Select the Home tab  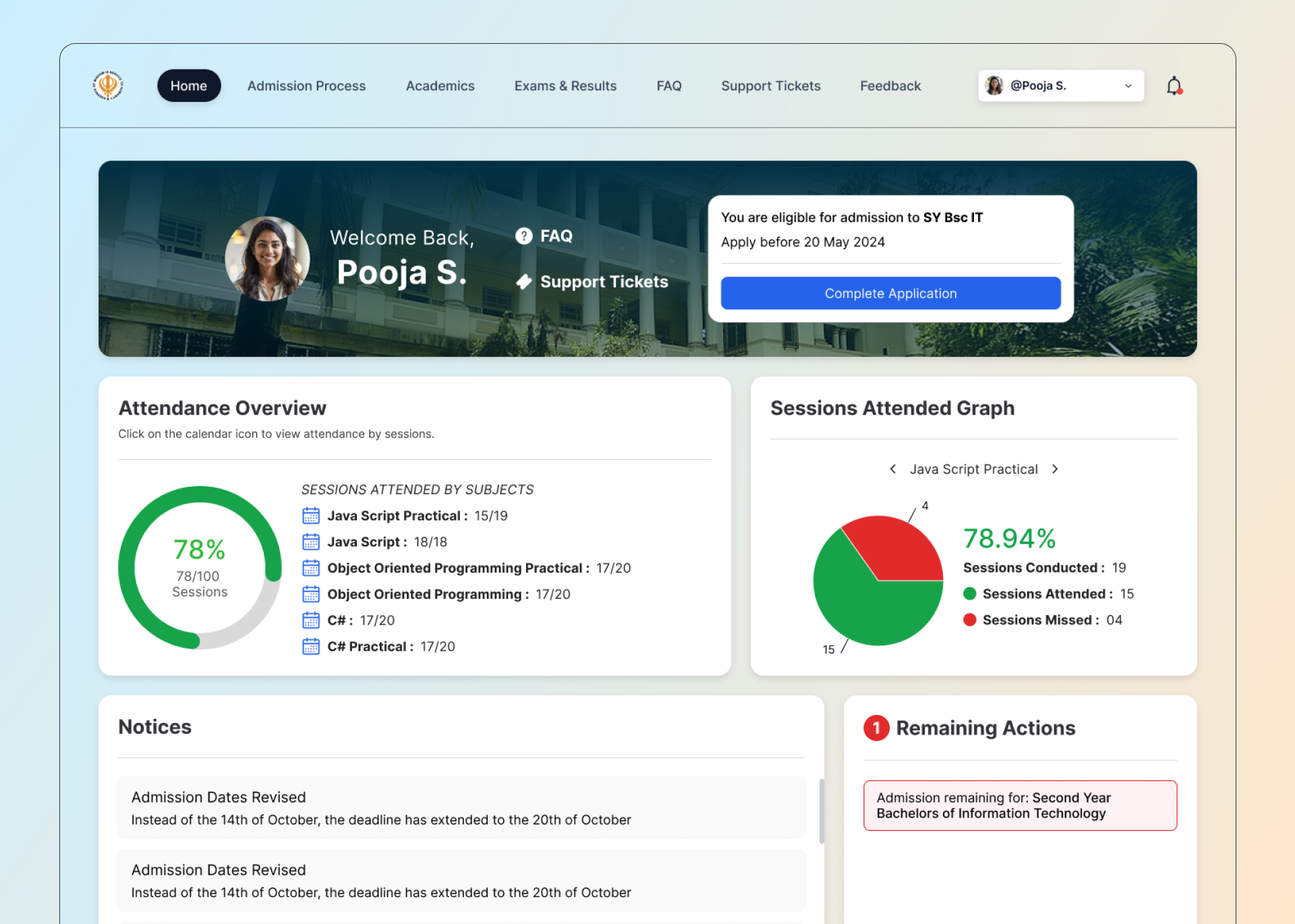coord(189,86)
